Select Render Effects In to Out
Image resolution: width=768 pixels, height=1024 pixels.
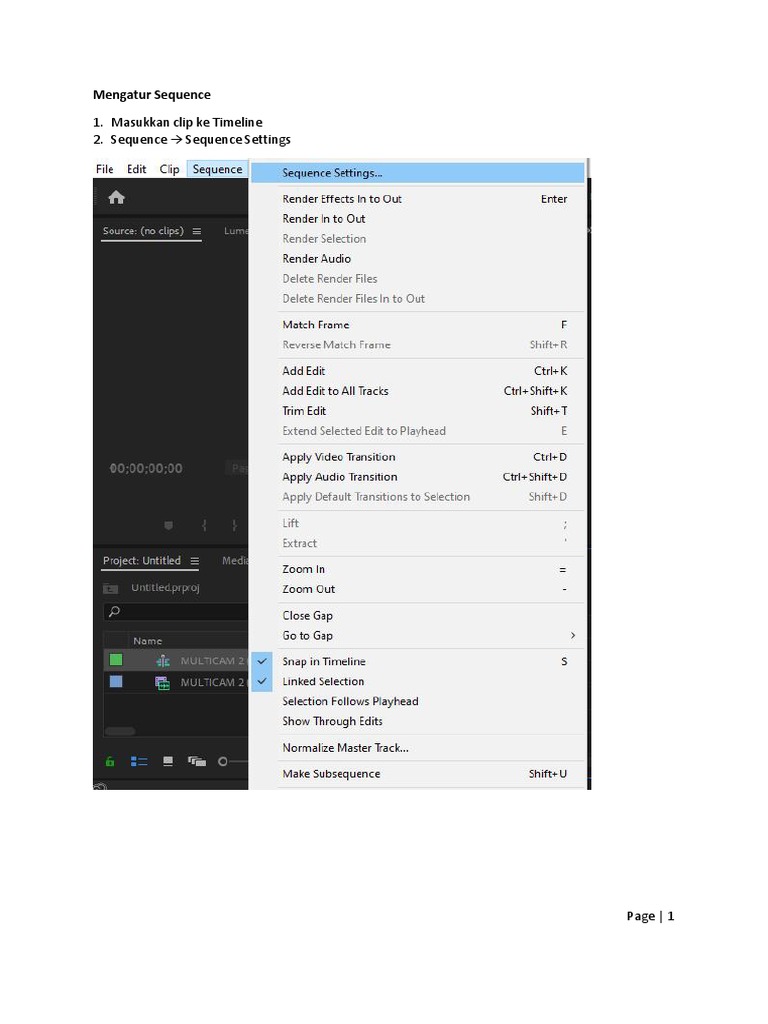pyautogui.click(x=418, y=199)
